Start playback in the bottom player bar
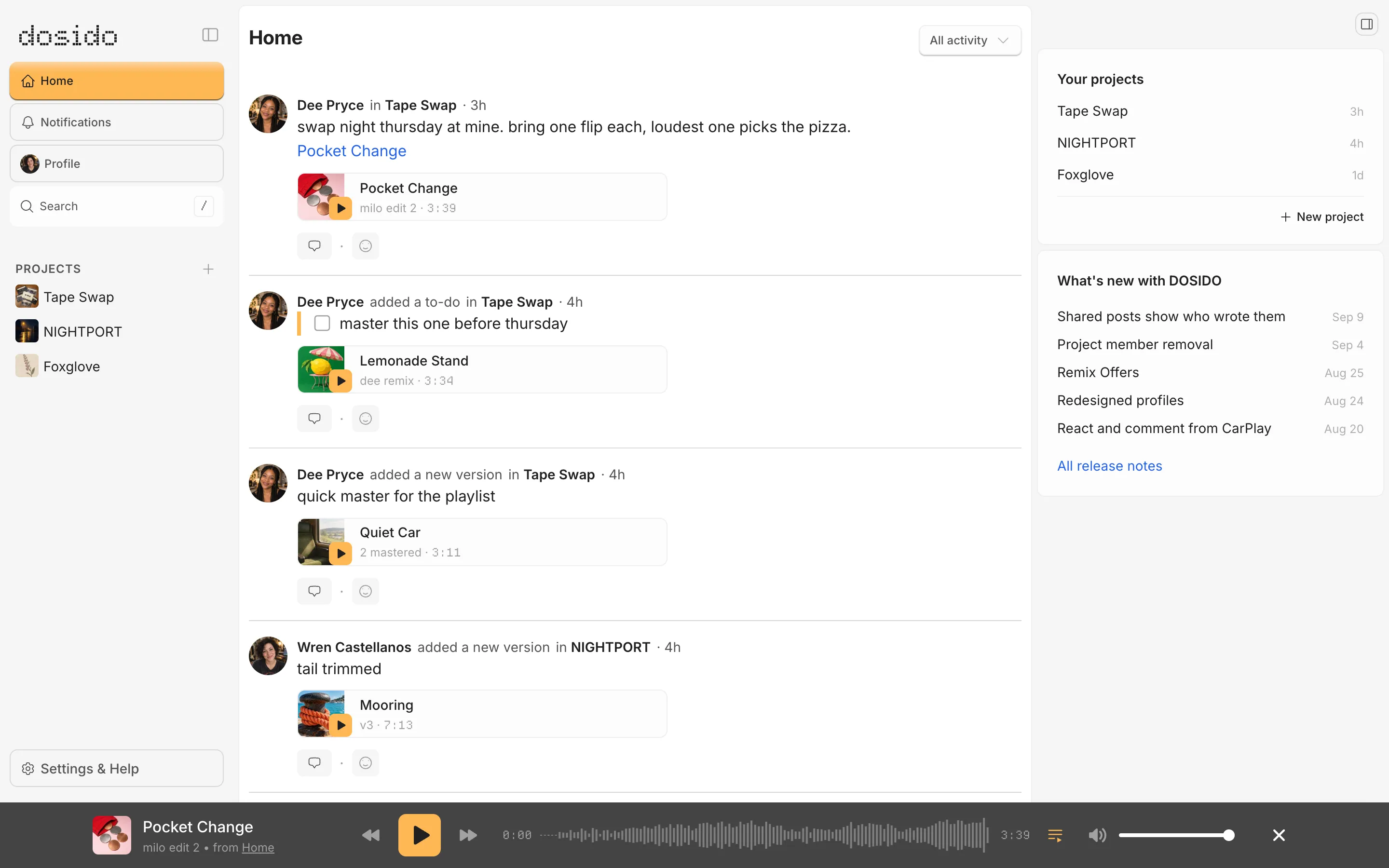 (x=420, y=835)
